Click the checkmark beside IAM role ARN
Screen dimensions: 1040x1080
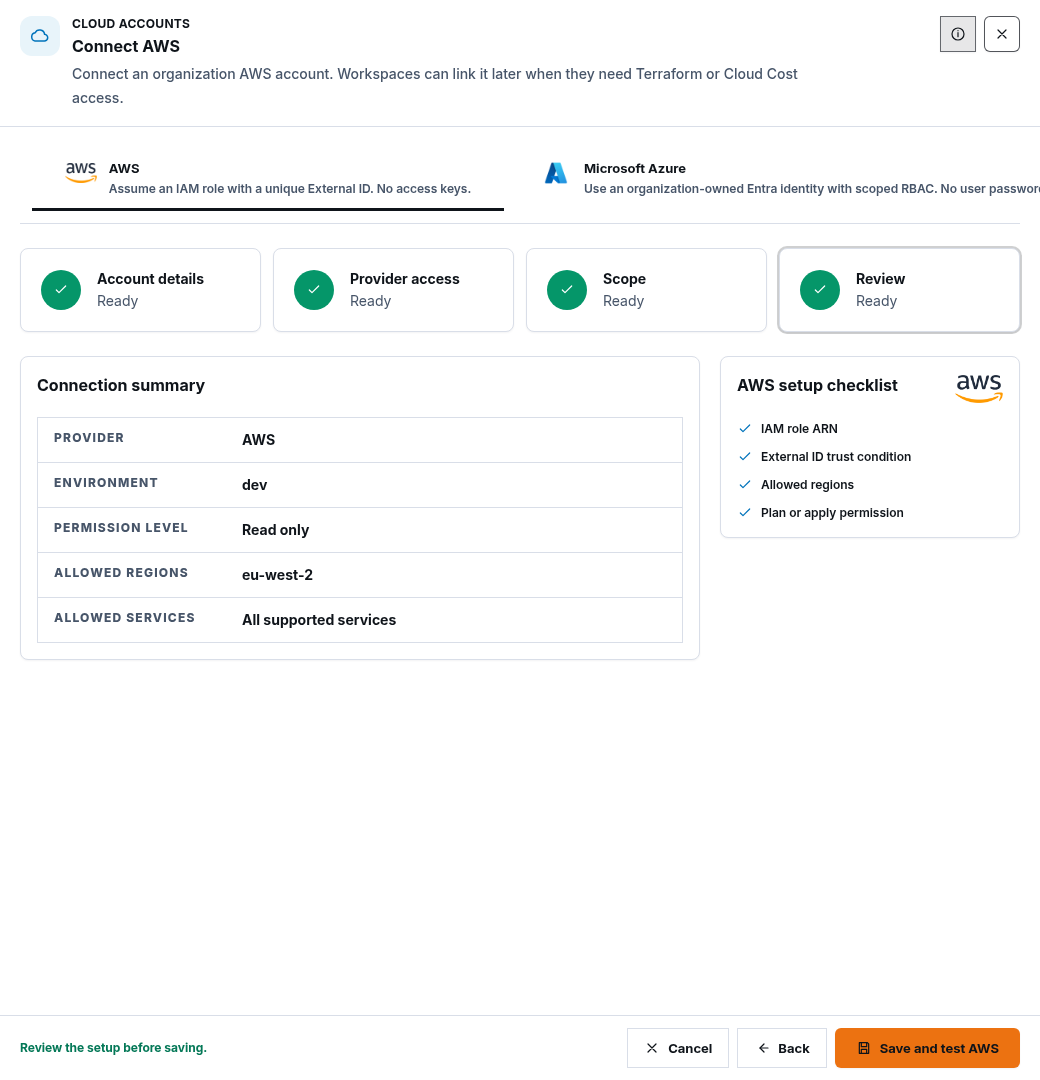coord(745,428)
